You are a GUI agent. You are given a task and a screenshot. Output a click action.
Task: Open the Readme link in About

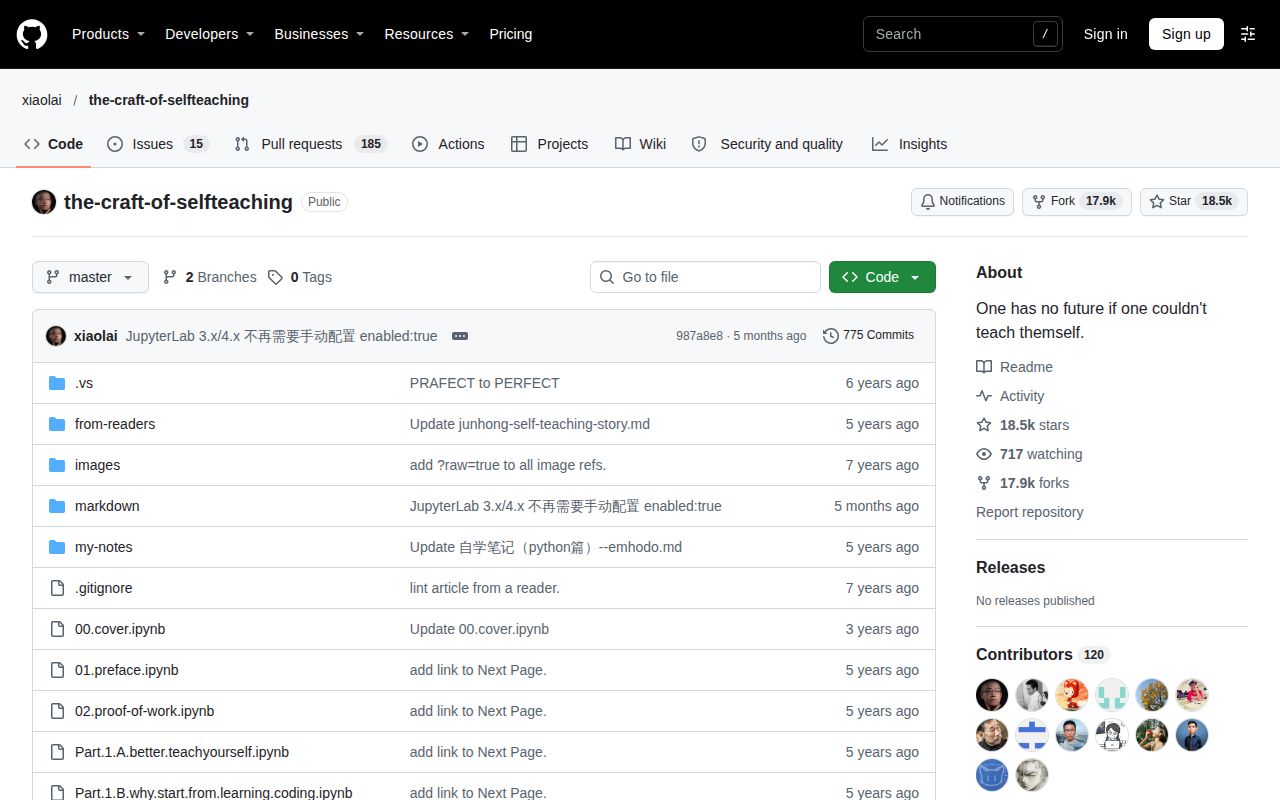tap(1015, 367)
